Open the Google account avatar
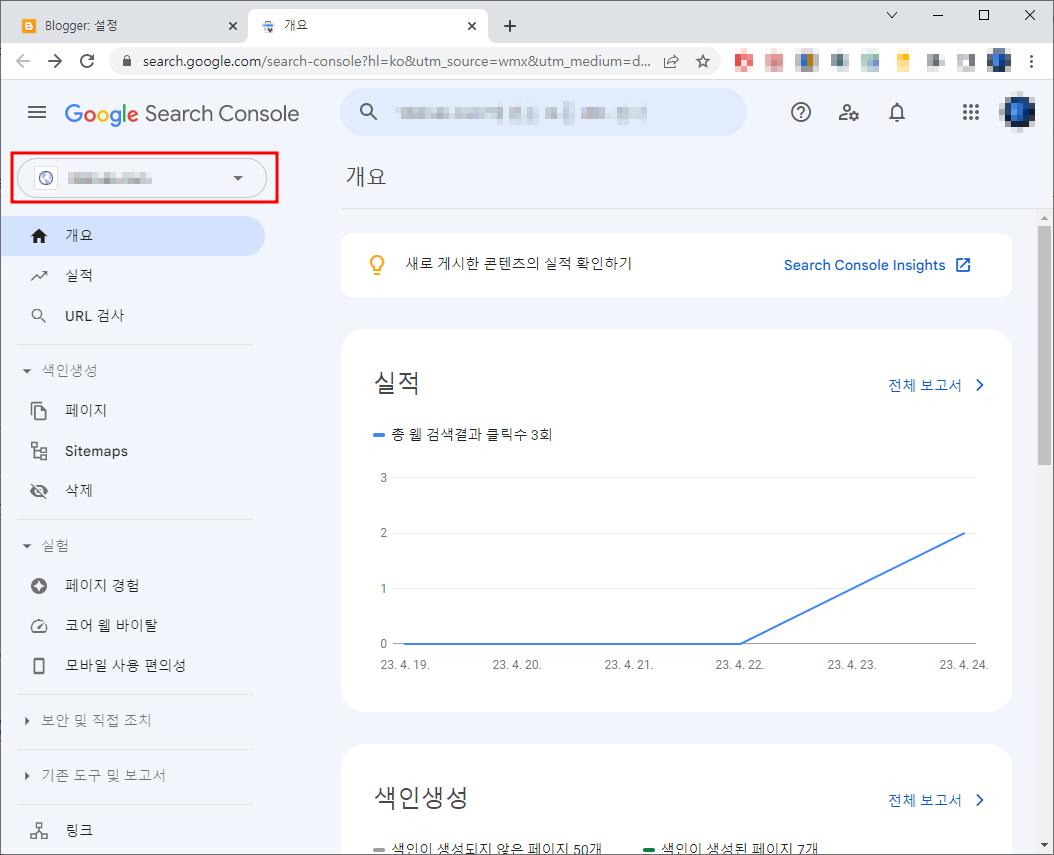This screenshot has height=855, width=1054. [x=1018, y=112]
